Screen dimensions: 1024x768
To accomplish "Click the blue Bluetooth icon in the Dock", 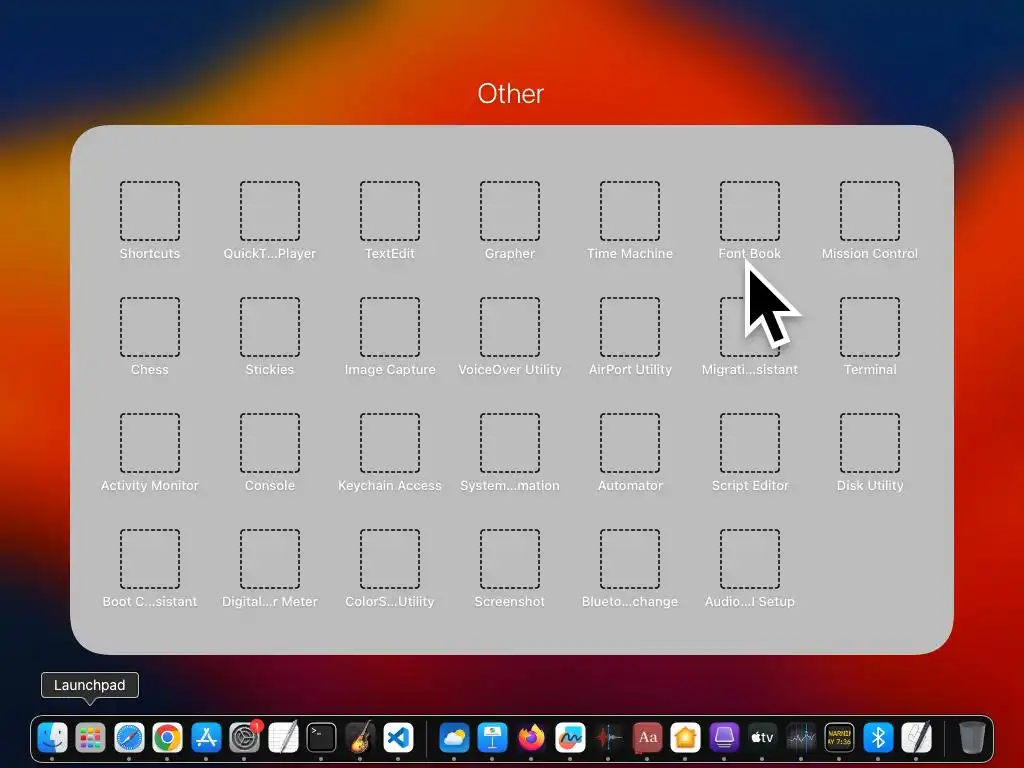I will click(x=878, y=738).
